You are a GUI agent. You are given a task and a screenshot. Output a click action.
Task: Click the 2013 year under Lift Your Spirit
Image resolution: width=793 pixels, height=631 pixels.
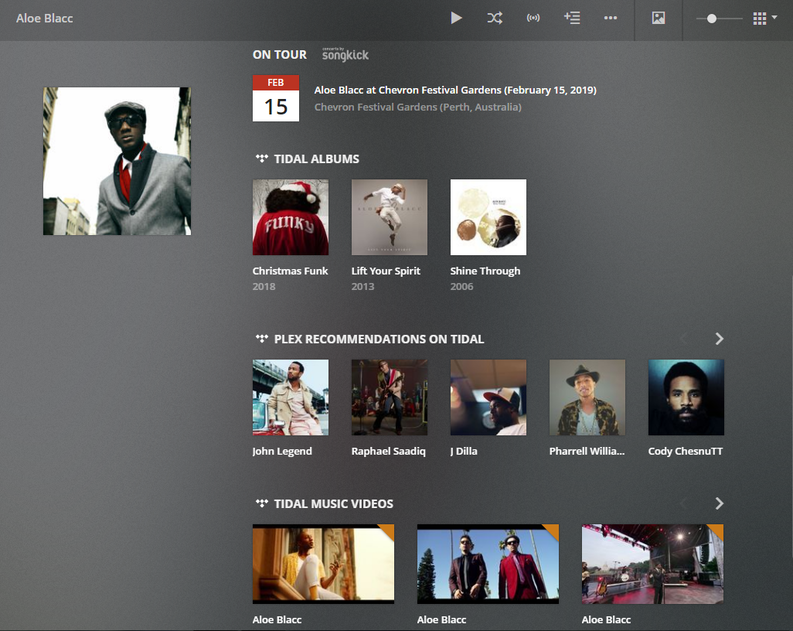coord(363,287)
